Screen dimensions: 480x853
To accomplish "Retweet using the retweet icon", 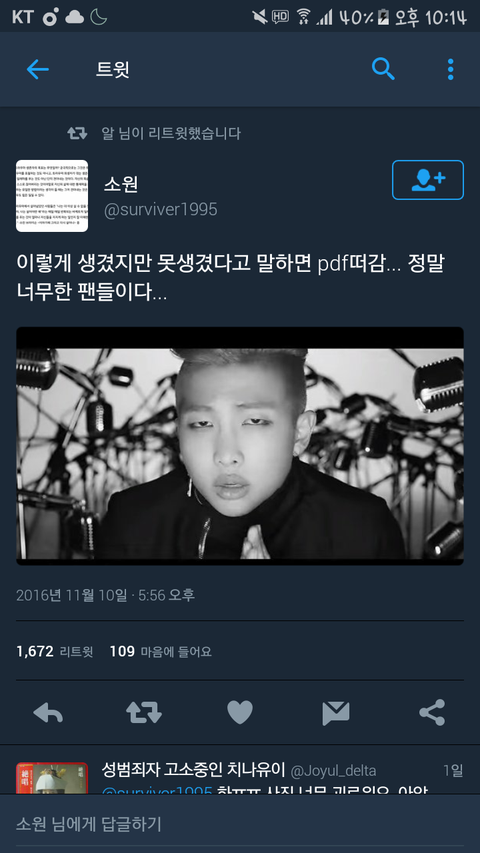I will 144,712.
